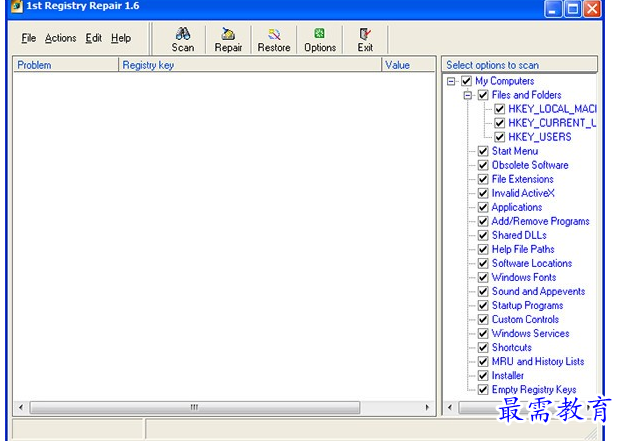The width and height of the screenshot is (620, 441).
Task: Select the Files and Folders label
Action: [527, 95]
